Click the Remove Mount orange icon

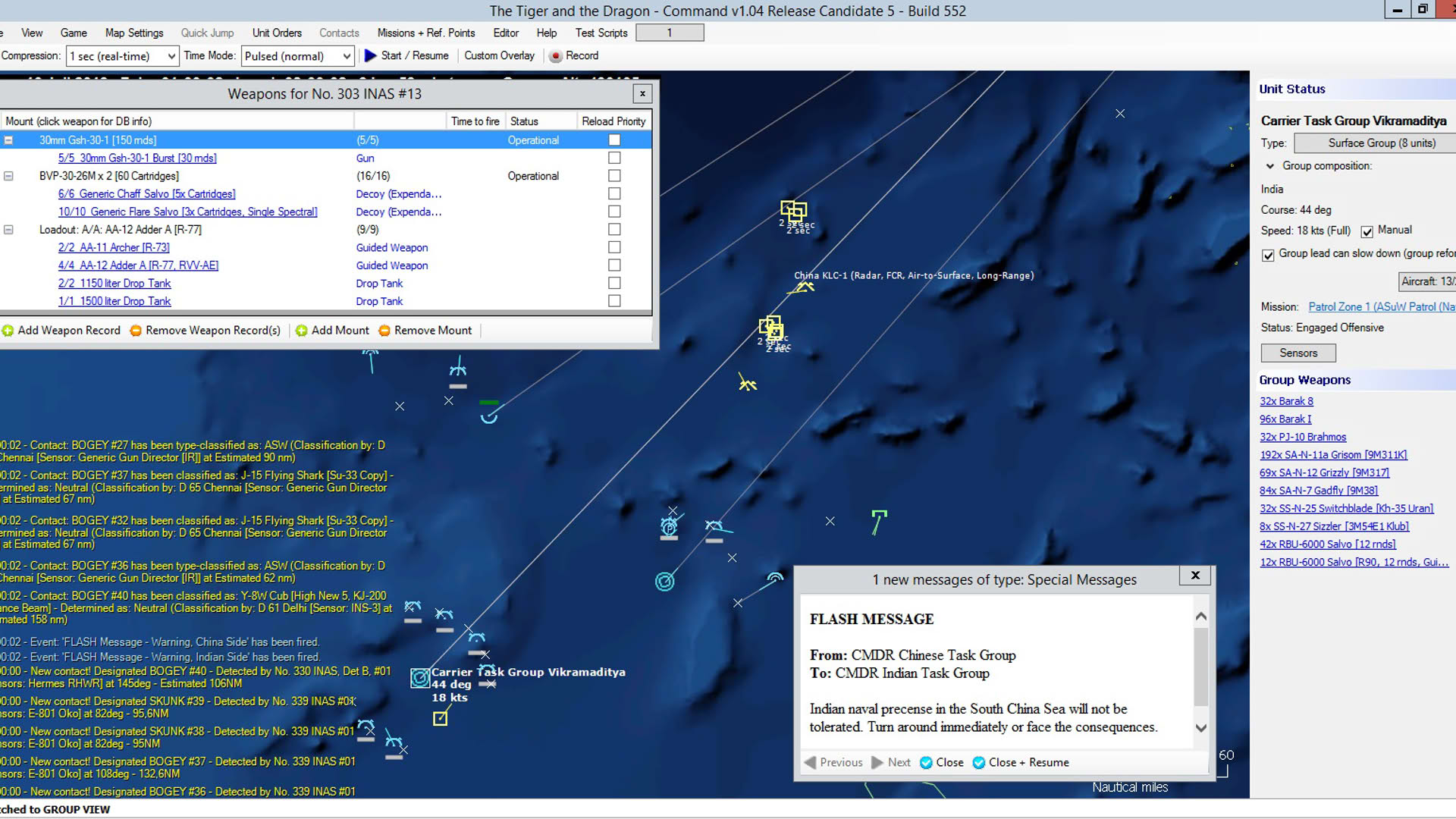click(x=384, y=331)
